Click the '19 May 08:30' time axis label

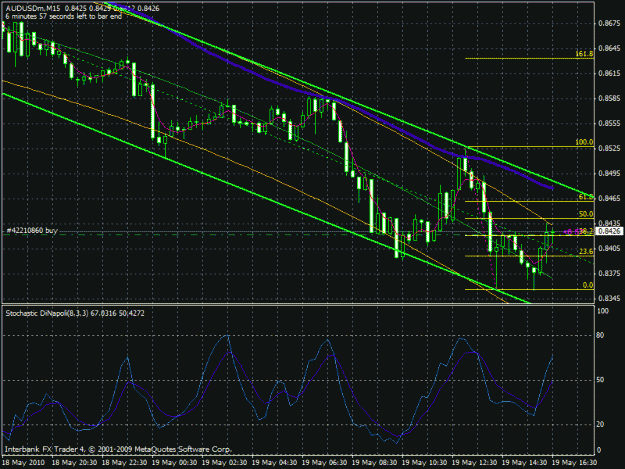374,463
